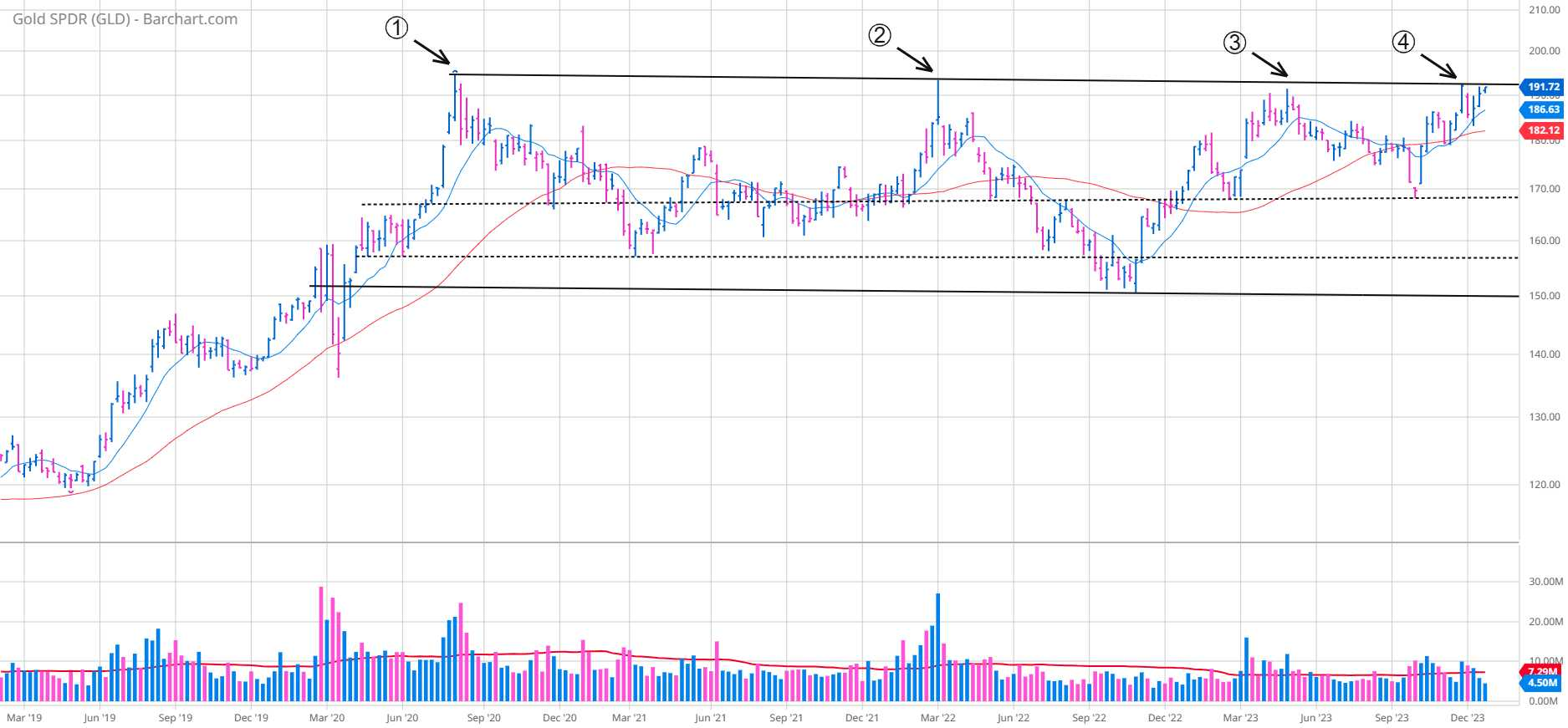Click the arrow beside circled number 4
The width and height of the screenshot is (1568, 728).
click(1438, 65)
